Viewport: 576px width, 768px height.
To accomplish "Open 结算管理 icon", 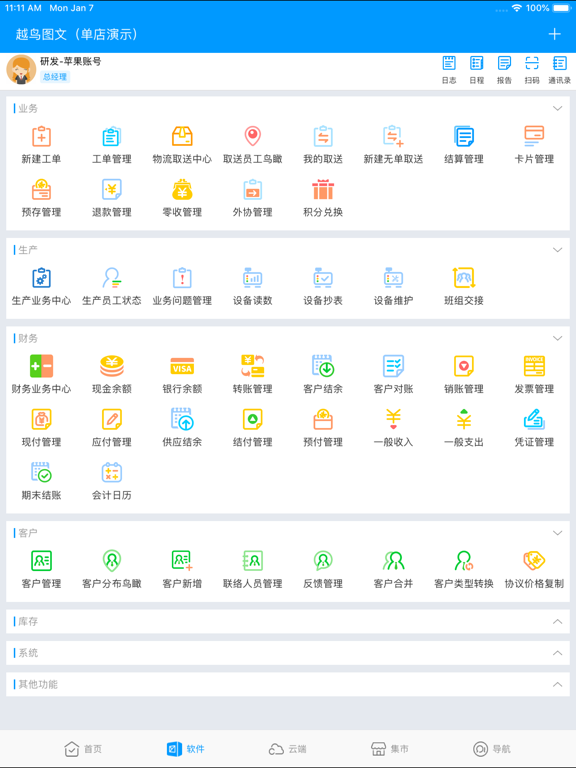I will [464, 137].
